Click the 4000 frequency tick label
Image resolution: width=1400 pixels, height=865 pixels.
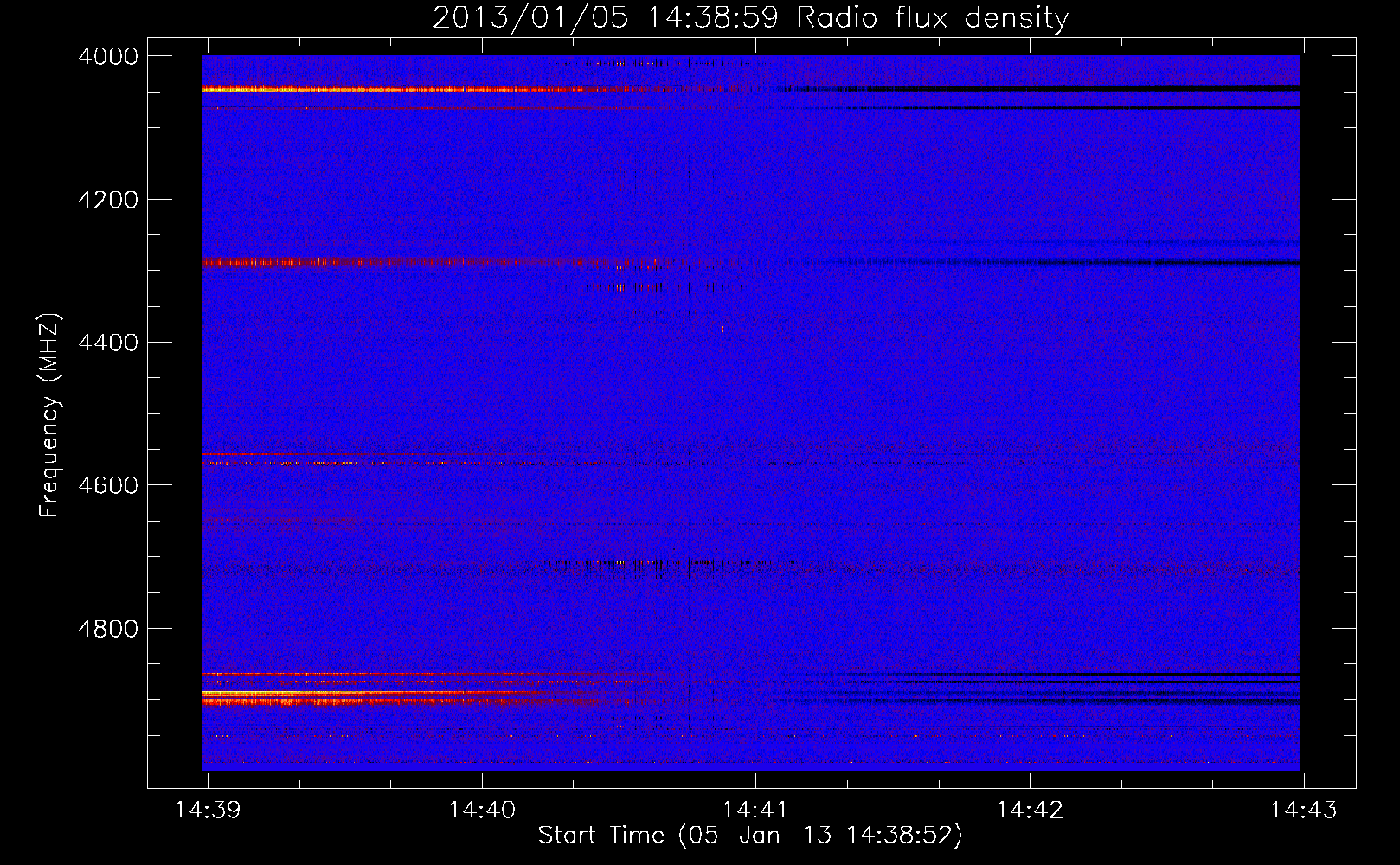point(108,56)
